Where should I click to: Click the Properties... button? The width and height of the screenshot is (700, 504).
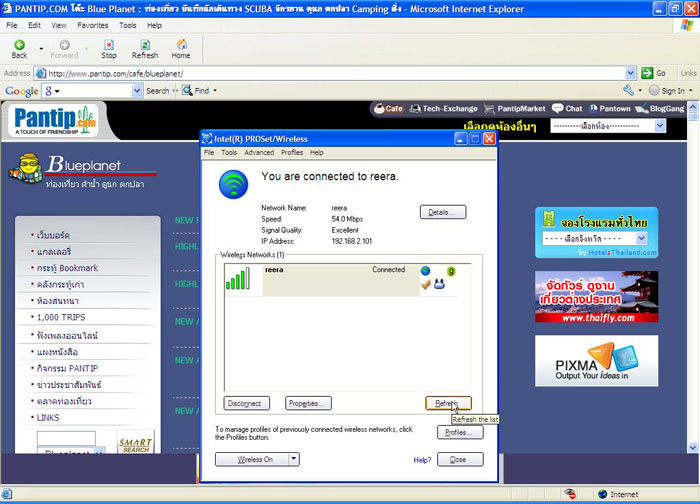click(308, 403)
